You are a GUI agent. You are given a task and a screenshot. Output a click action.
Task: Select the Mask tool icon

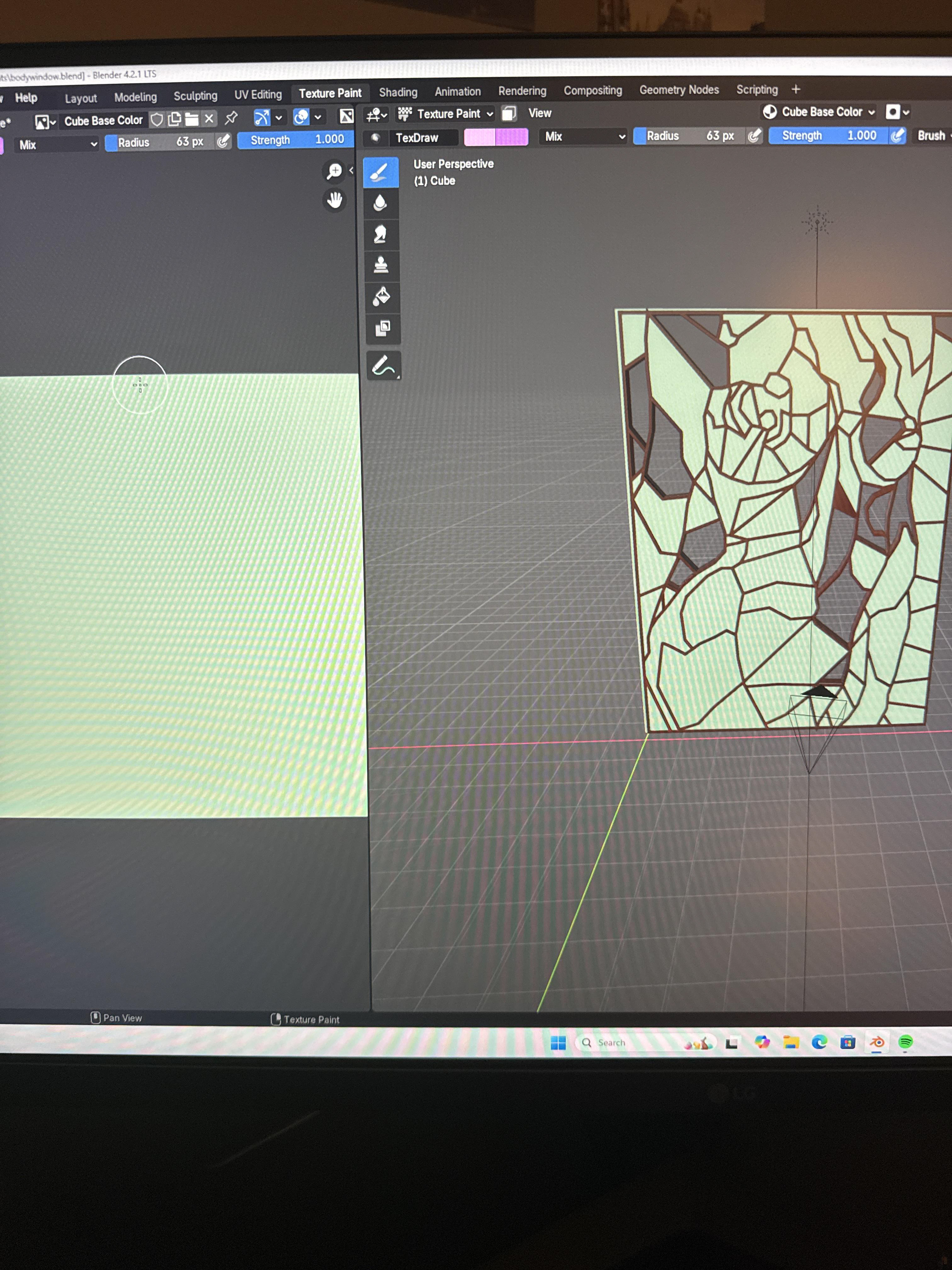pos(382,328)
